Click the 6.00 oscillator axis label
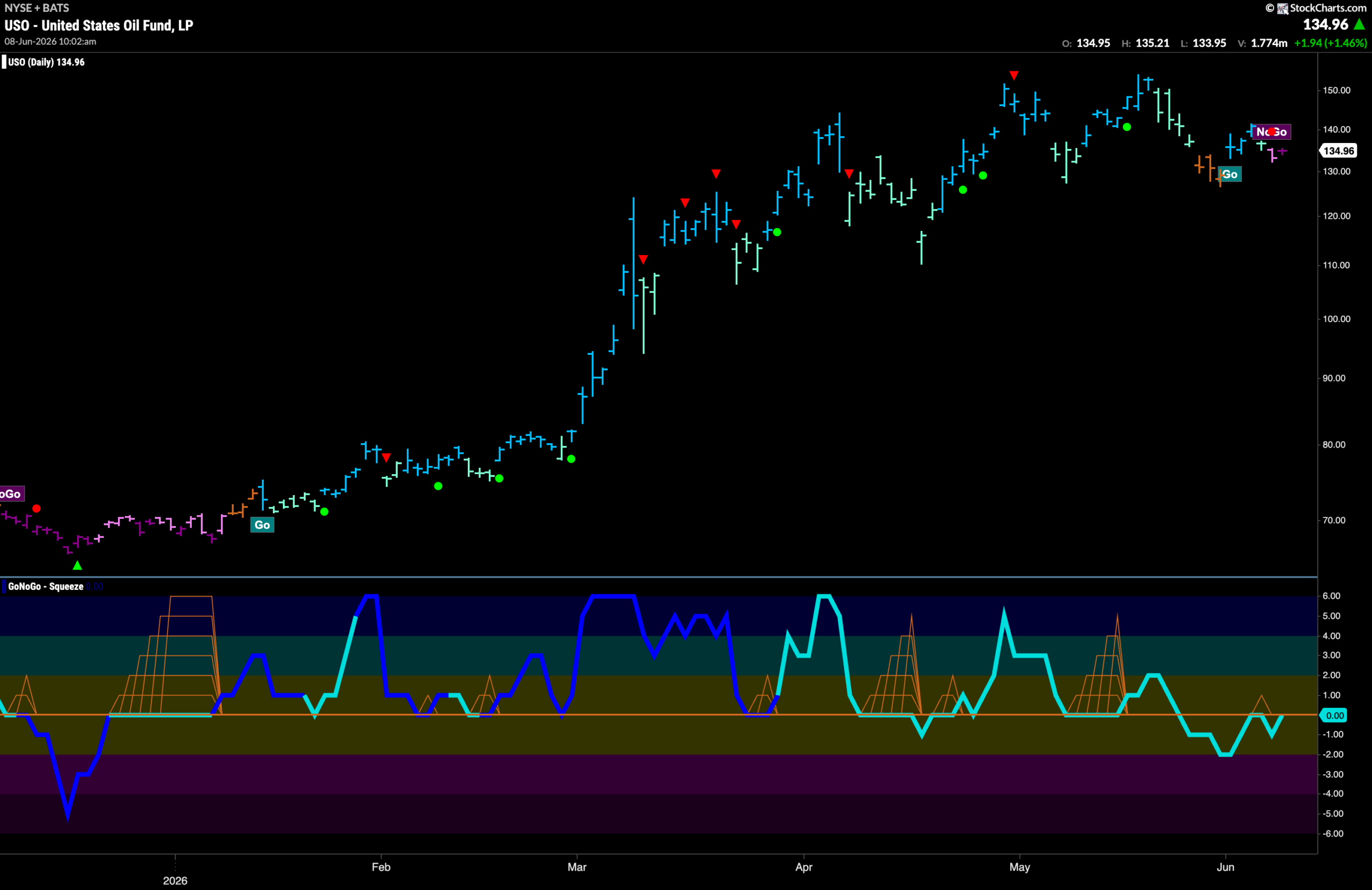This screenshot has height=890, width=1372. [1331, 596]
